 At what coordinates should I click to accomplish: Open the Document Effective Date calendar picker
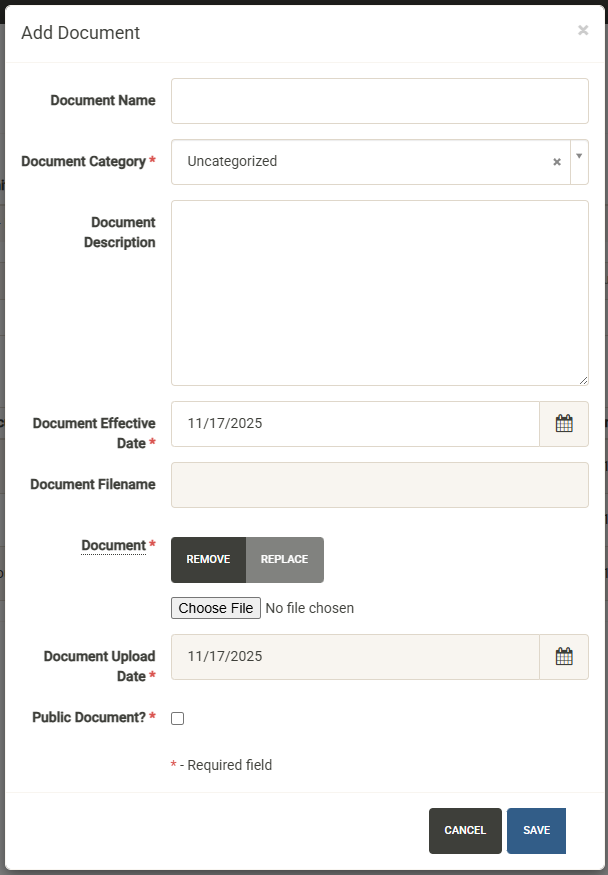tap(564, 424)
